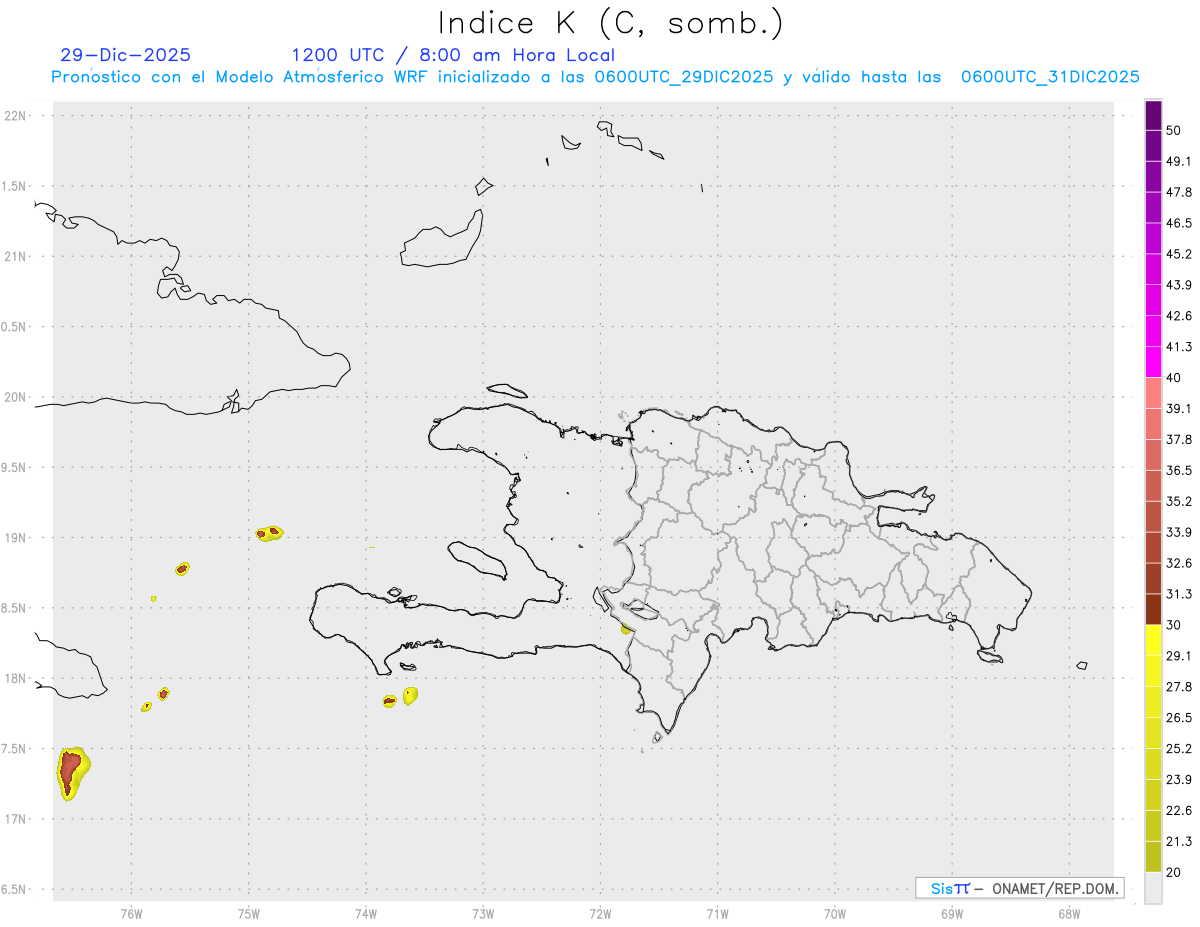Click the '21.3' color scale value
This screenshot has width=1200, height=927.
point(1178,841)
